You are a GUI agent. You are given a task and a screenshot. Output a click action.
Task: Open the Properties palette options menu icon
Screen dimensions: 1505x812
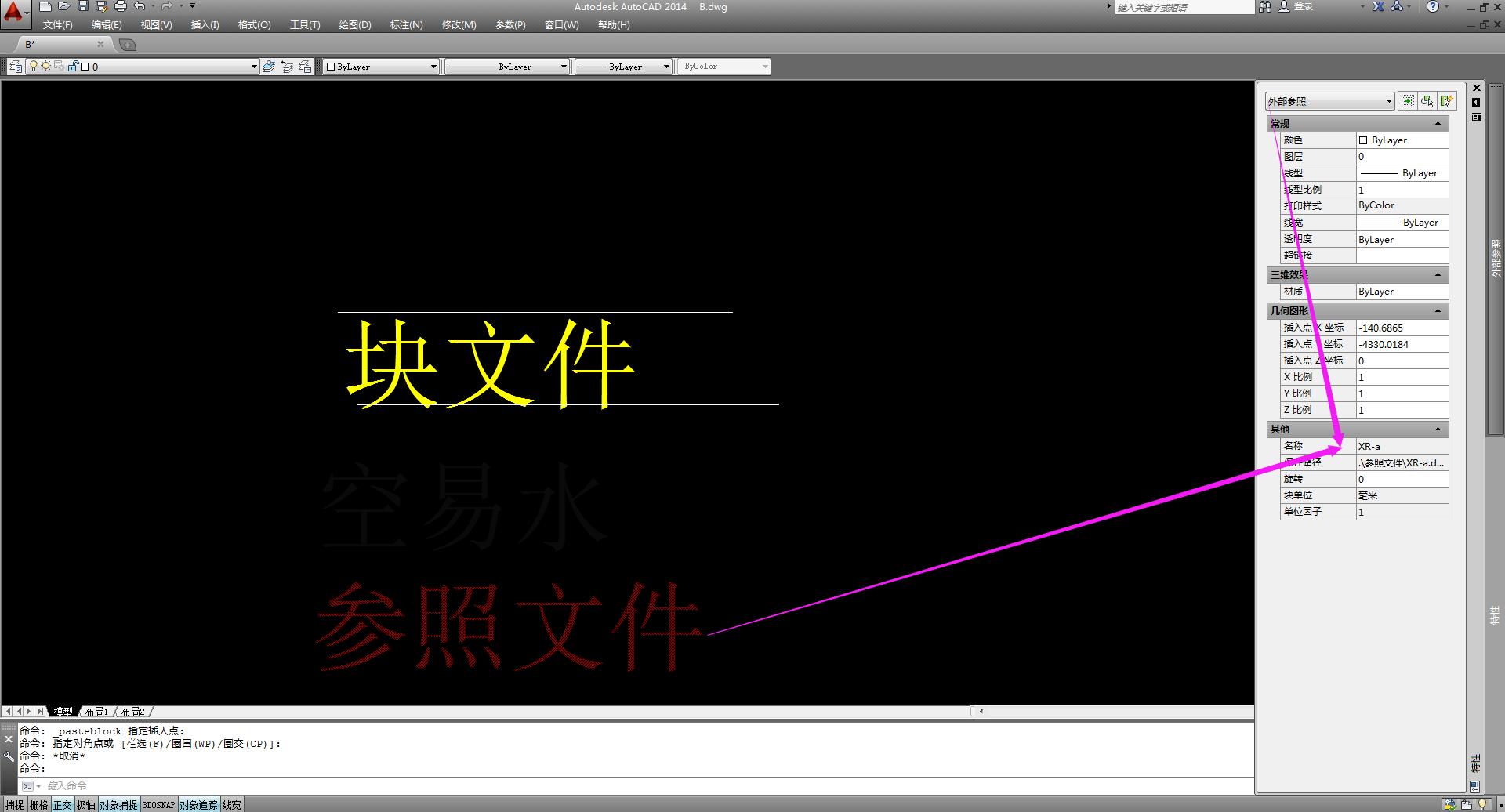(1477, 118)
